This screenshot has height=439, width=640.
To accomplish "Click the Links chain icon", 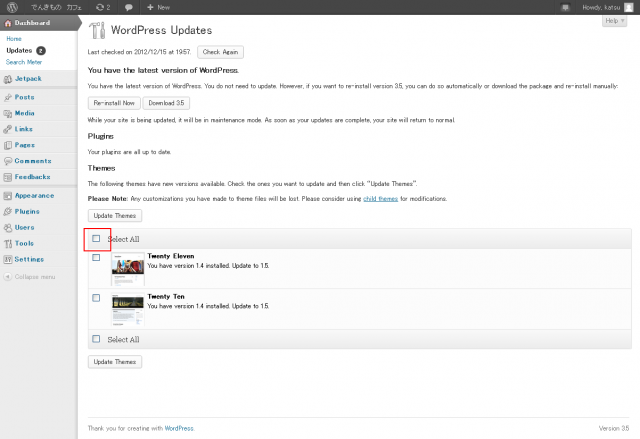I will pos(8,129).
